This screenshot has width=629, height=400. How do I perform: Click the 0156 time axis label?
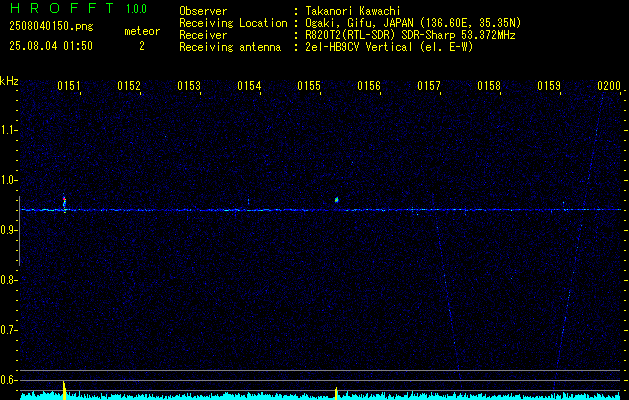(x=369, y=86)
